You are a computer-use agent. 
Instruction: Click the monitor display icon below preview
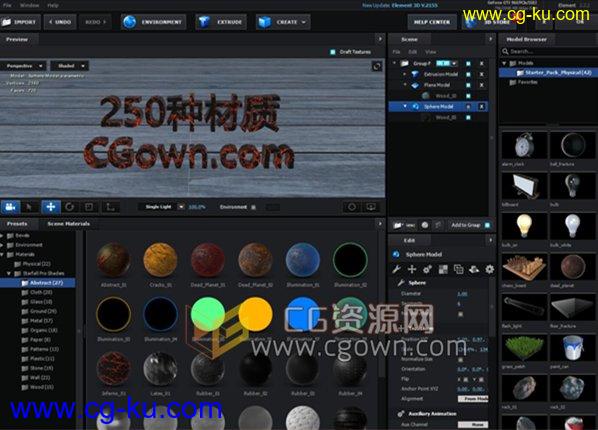pyautogui.click(x=371, y=207)
